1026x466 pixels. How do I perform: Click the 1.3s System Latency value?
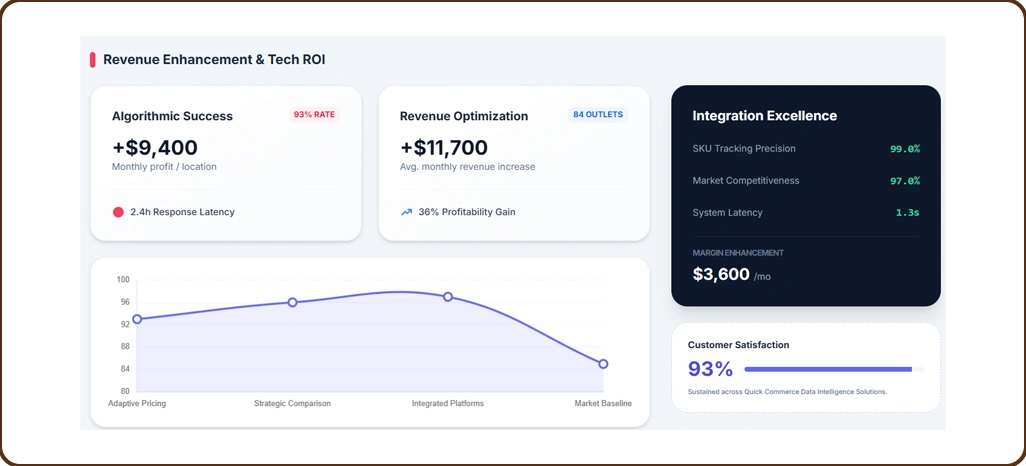907,213
